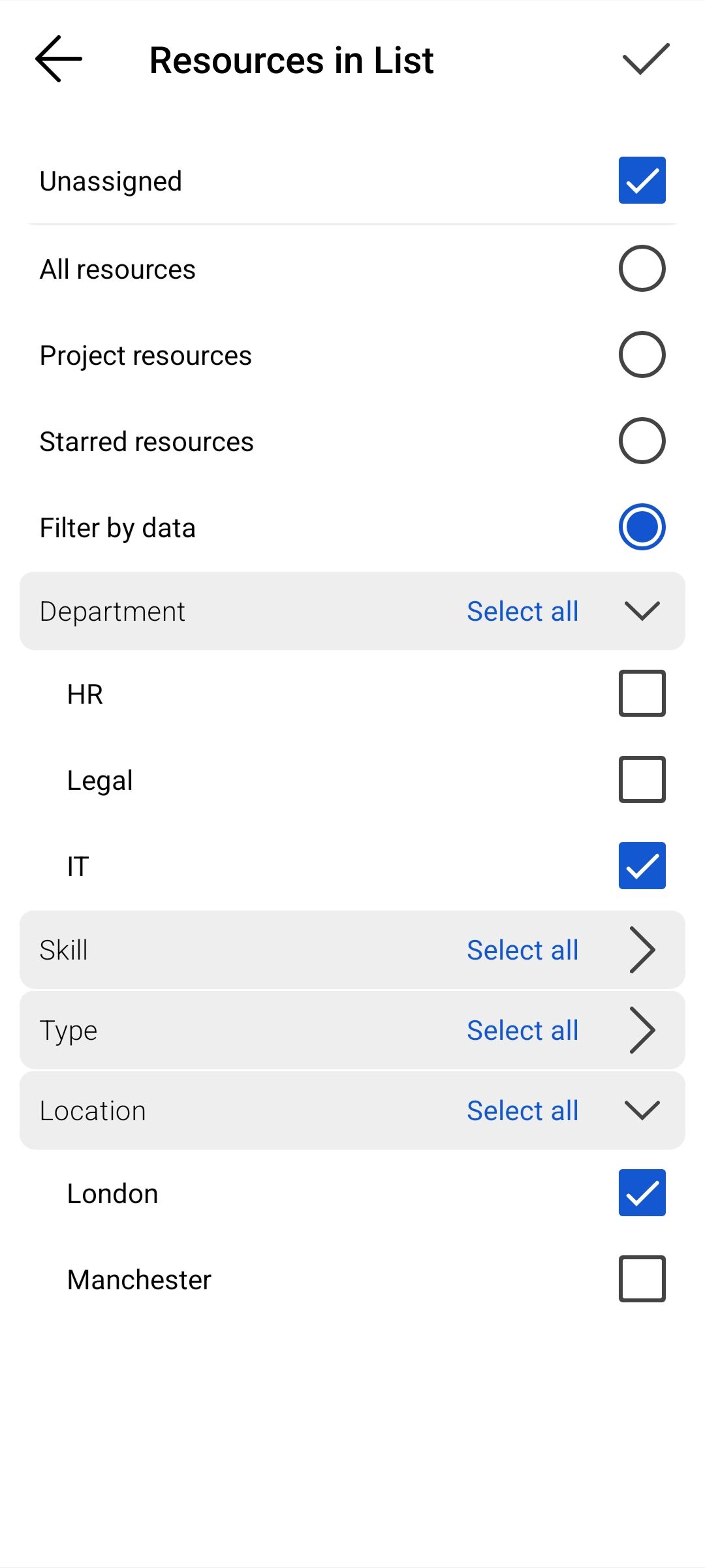Enable the HR department checkbox
The image size is (705, 1568).
tap(642, 693)
